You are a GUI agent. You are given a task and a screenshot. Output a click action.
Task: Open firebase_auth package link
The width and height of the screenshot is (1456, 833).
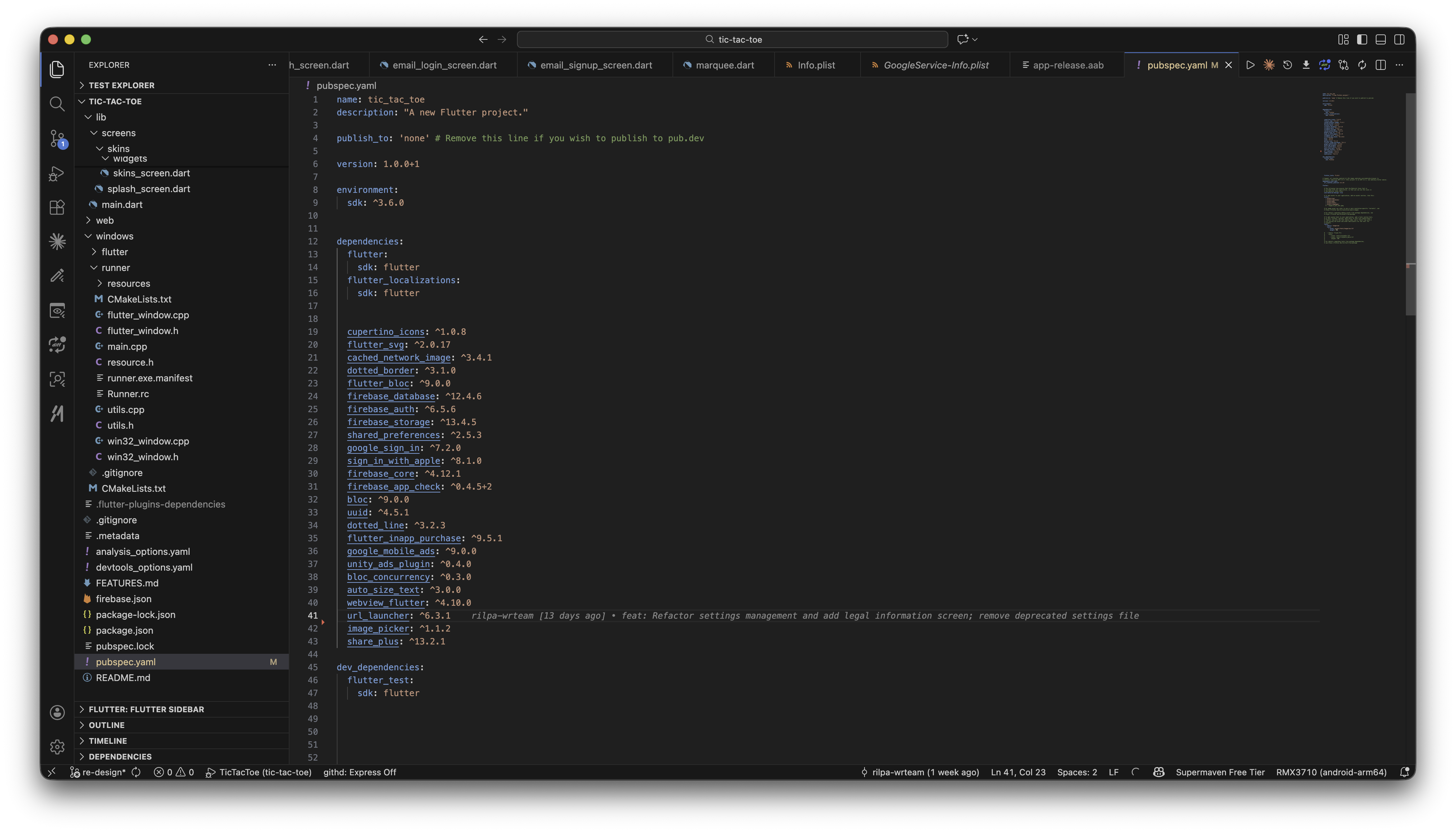click(380, 409)
